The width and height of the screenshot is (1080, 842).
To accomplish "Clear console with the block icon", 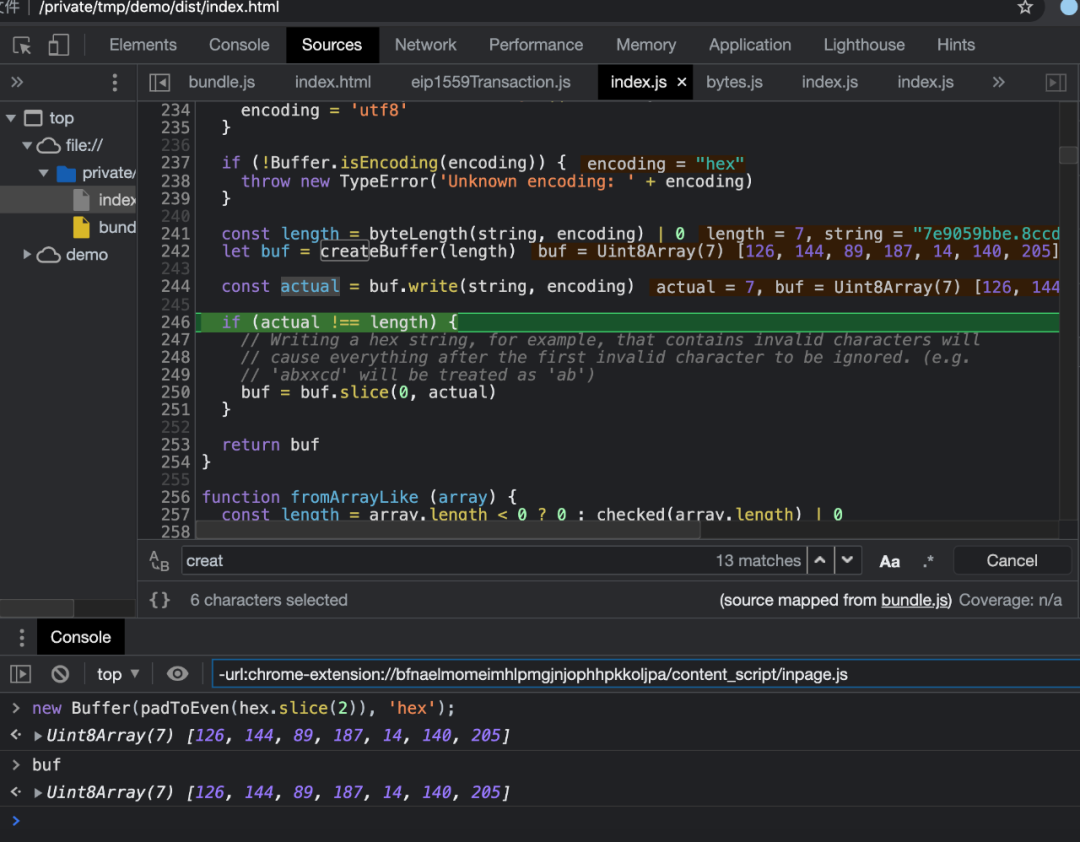I will pyautogui.click(x=60, y=674).
